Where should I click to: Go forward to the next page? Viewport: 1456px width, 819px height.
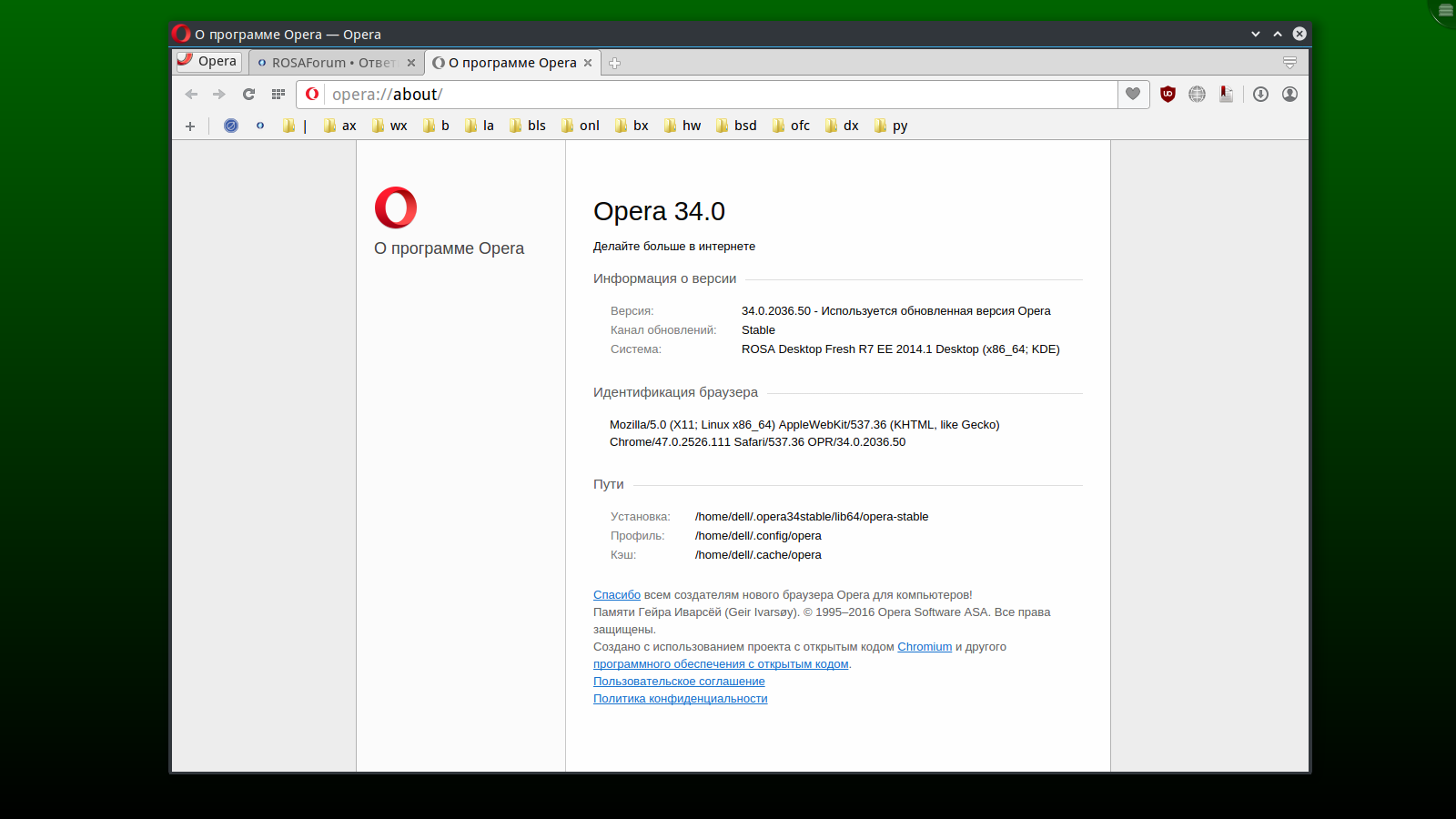[219, 94]
